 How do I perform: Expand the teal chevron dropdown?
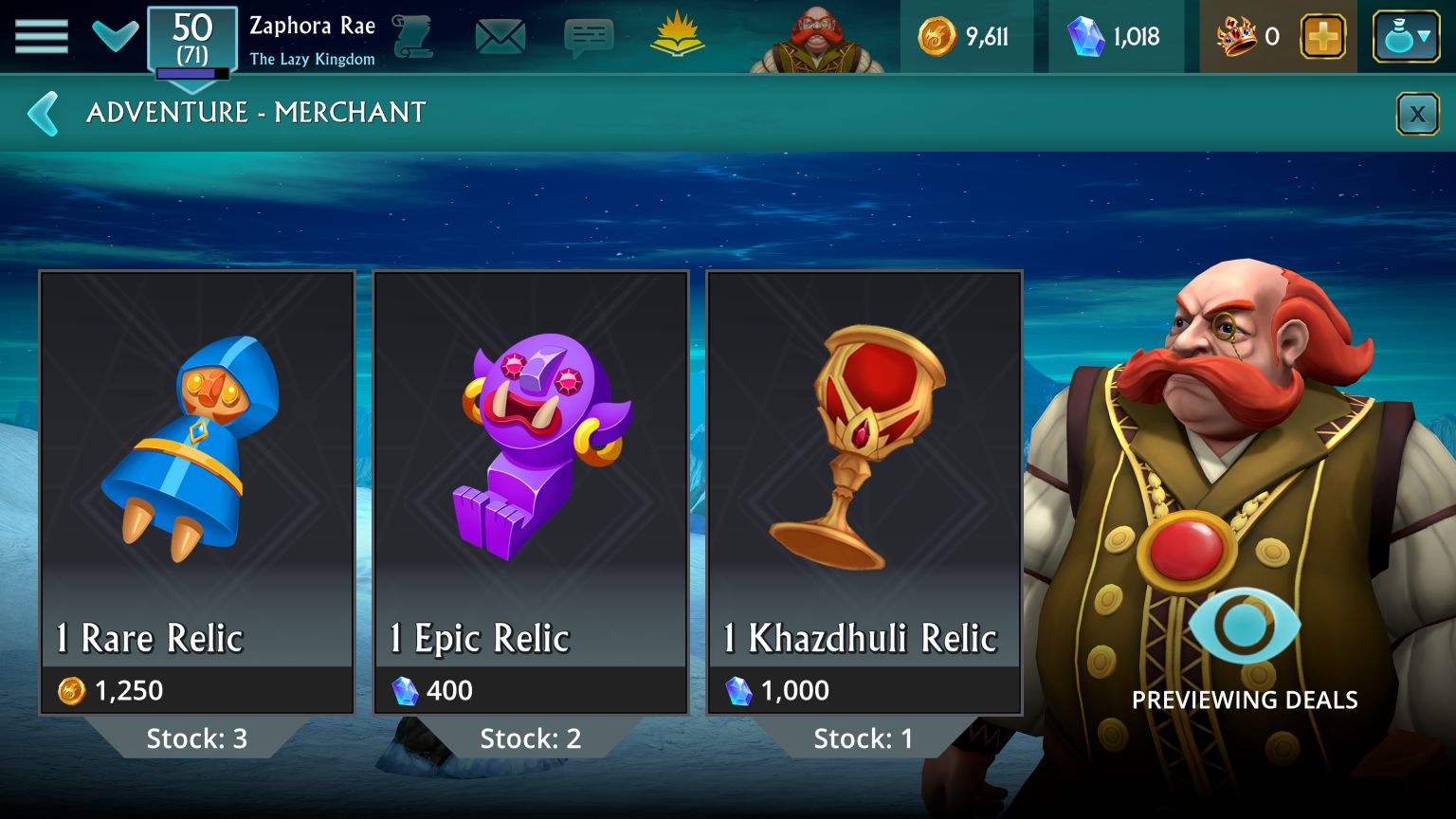115,36
